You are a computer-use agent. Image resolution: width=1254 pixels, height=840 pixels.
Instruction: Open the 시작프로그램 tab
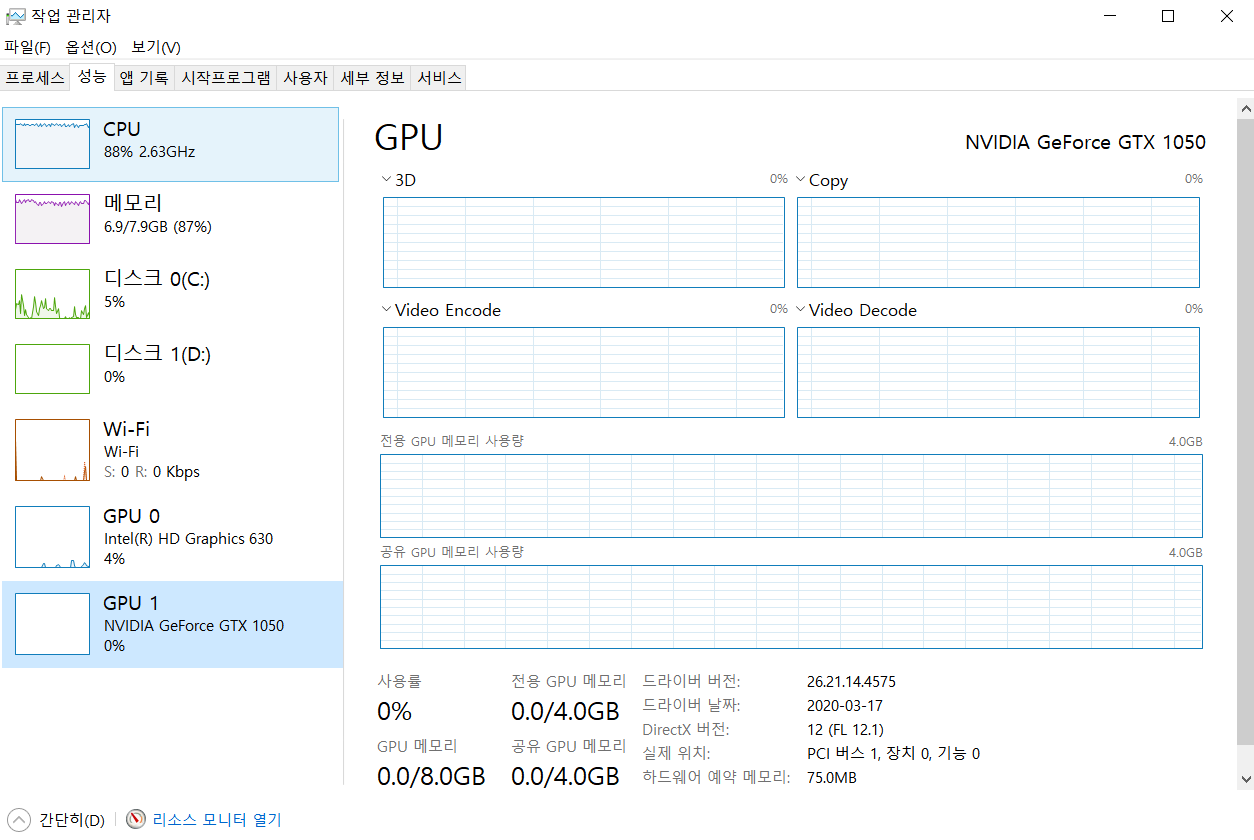tap(226, 78)
